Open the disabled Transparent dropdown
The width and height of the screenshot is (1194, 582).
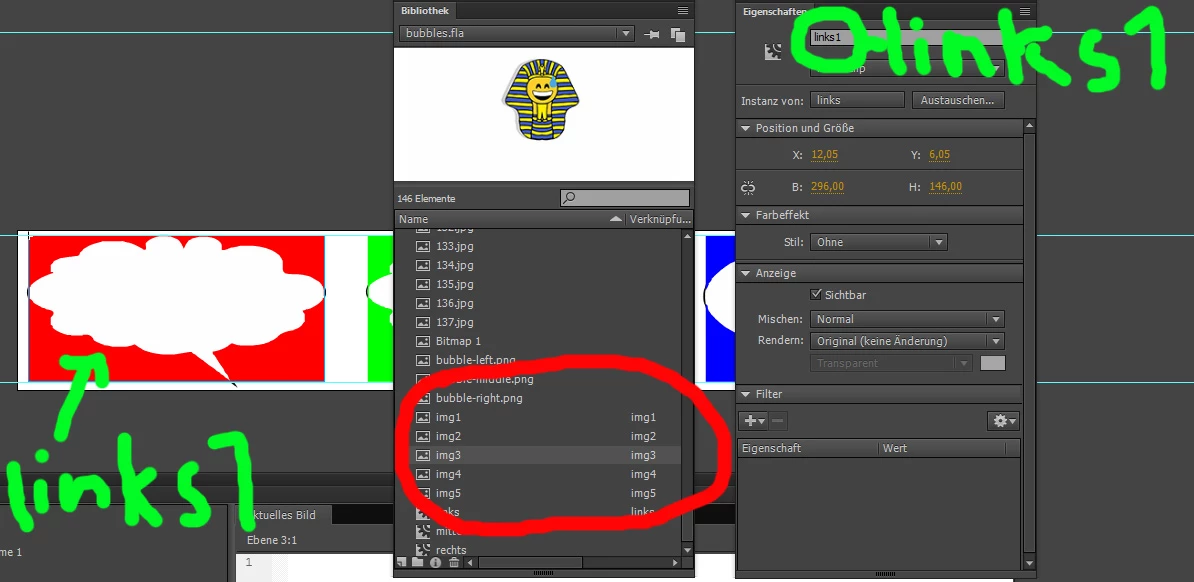point(891,363)
